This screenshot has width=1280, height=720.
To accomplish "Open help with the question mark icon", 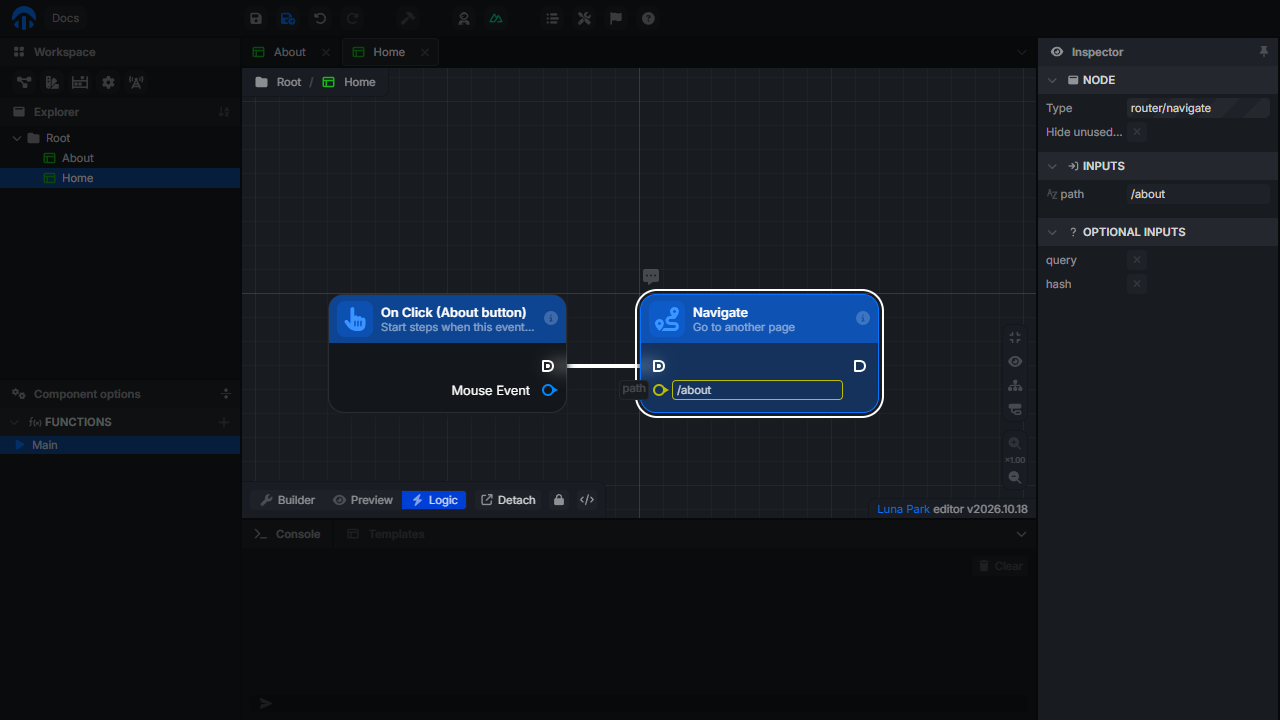I will coord(648,18).
